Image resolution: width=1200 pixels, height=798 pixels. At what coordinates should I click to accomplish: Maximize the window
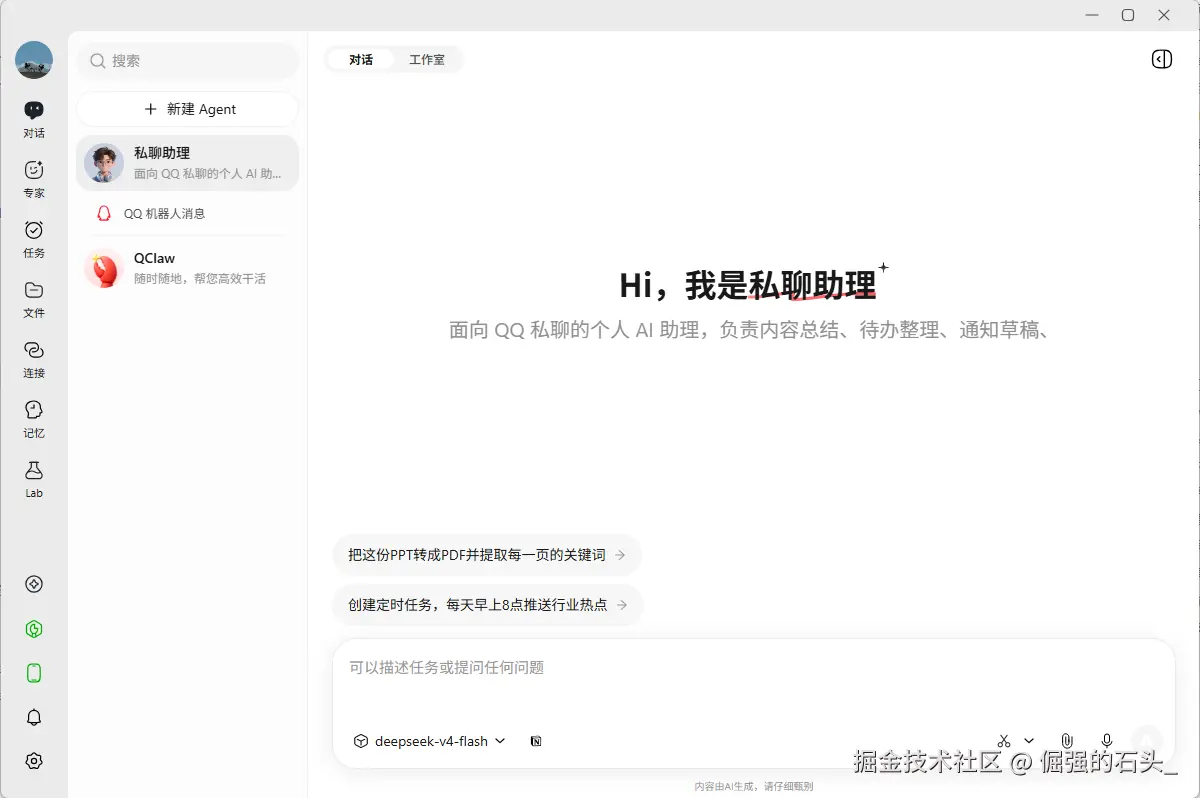1128,15
